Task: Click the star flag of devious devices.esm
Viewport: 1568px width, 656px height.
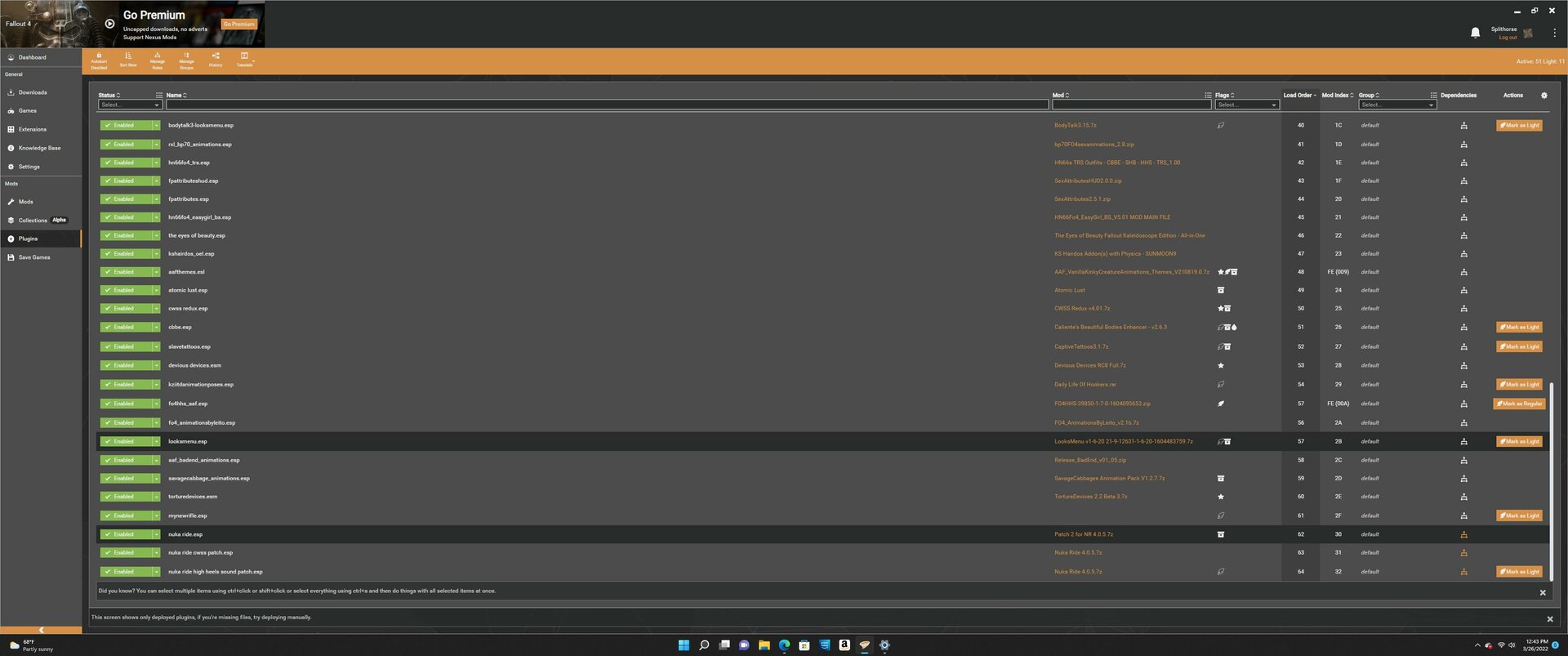Action: click(1221, 365)
